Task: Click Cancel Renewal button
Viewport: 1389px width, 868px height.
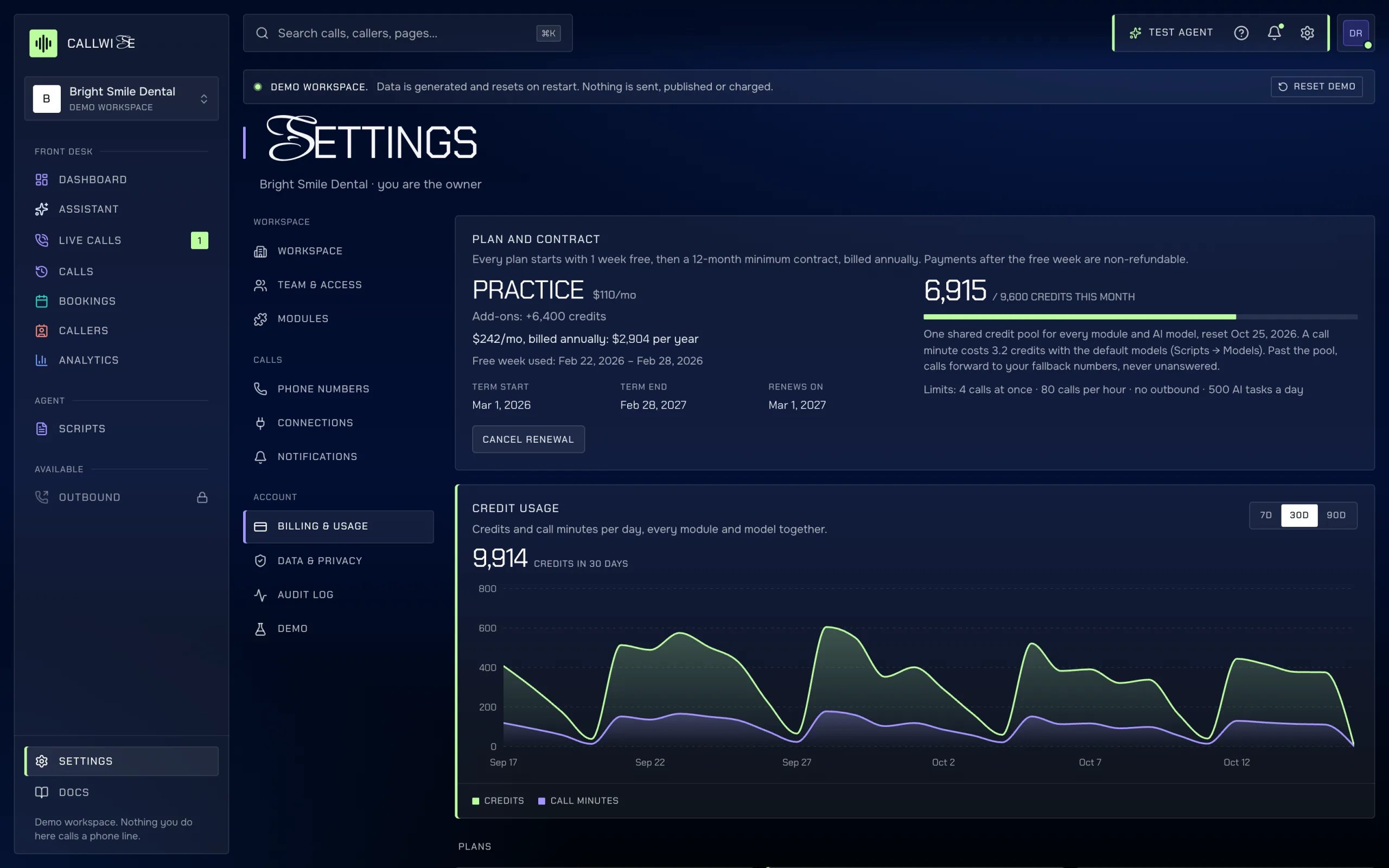Action: [528, 439]
